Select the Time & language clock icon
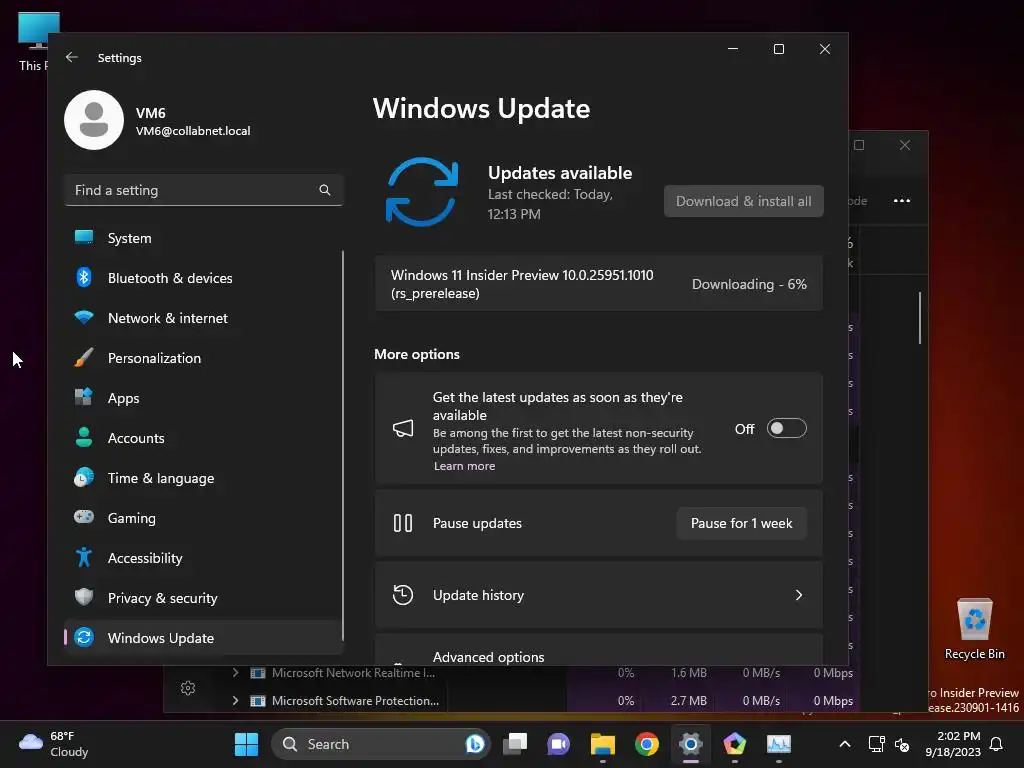Screen dimensions: 1024x768 [x=84, y=478]
